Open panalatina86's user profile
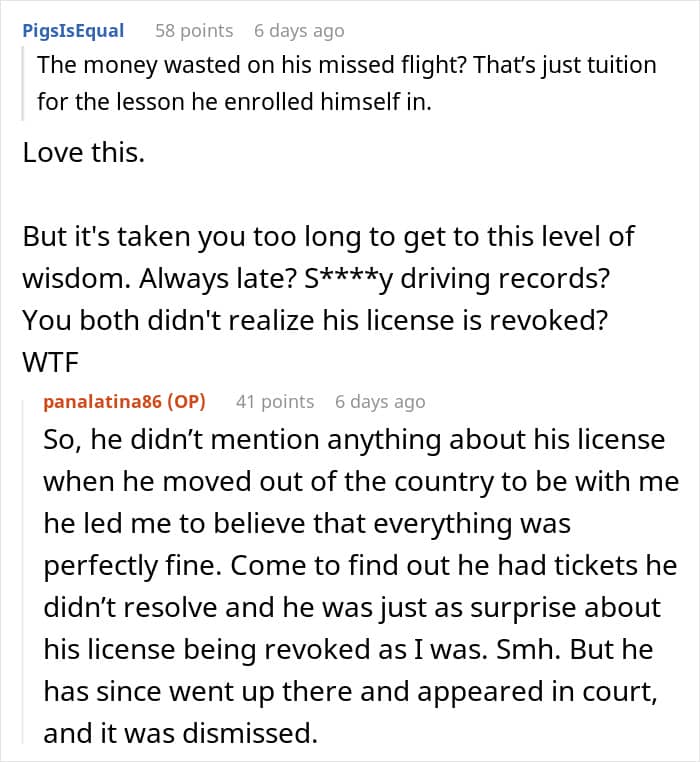The height and width of the screenshot is (762, 700). point(104,401)
